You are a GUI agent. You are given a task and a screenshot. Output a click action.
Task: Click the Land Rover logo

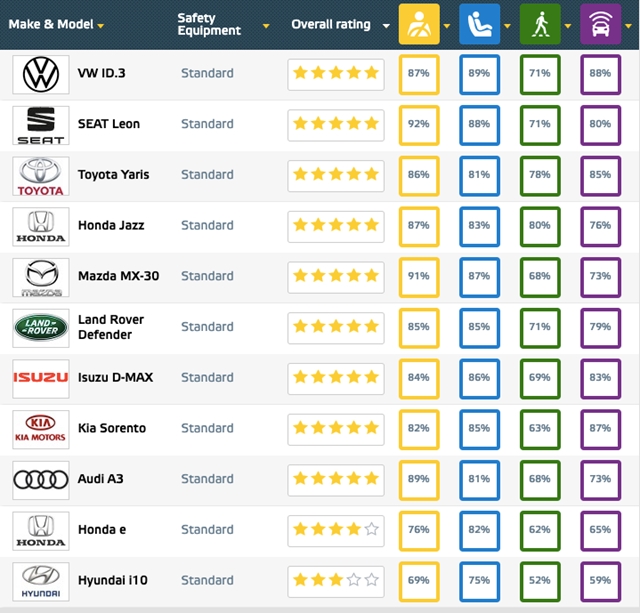tap(41, 327)
